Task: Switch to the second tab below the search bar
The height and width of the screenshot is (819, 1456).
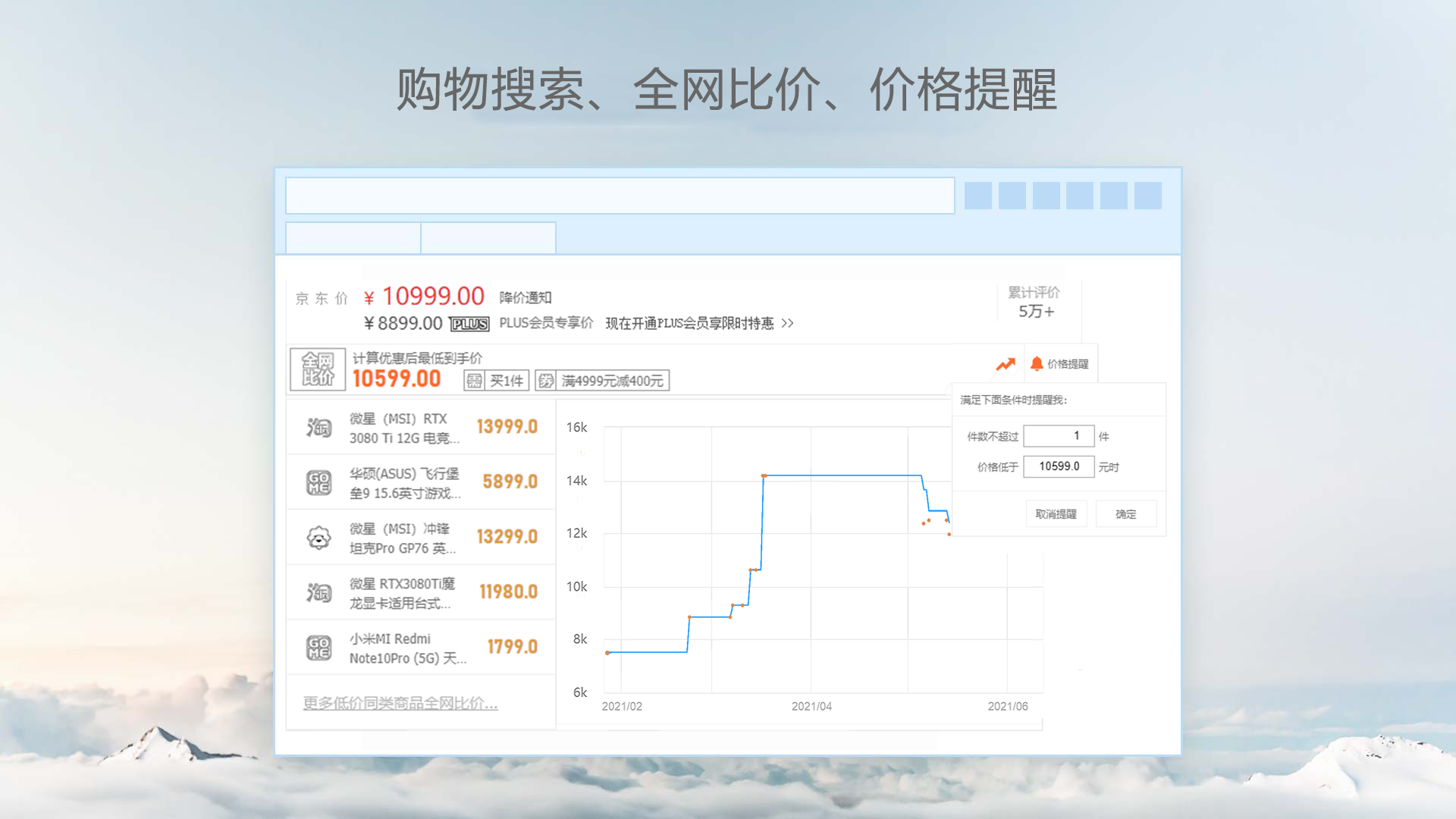Action: click(488, 237)
